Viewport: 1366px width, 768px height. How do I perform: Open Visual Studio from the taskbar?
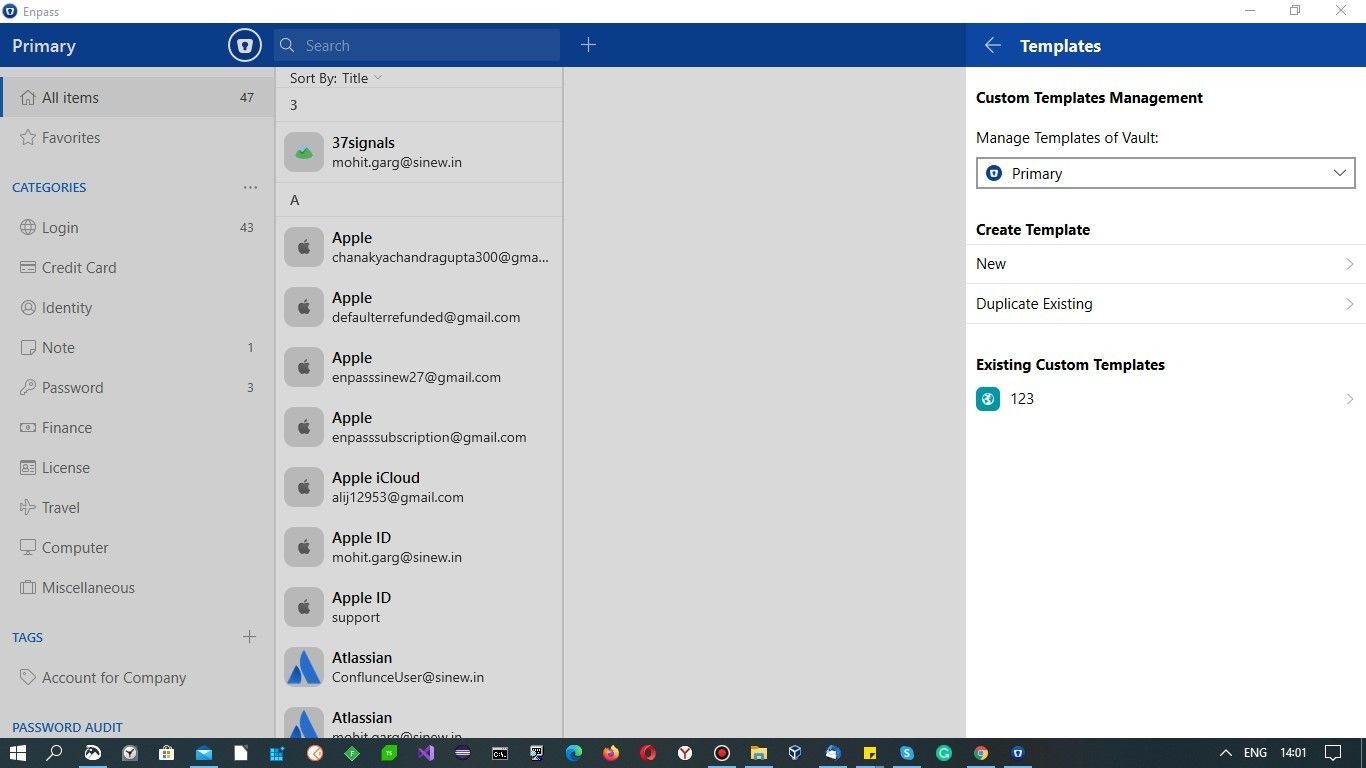tap(426, 753)
